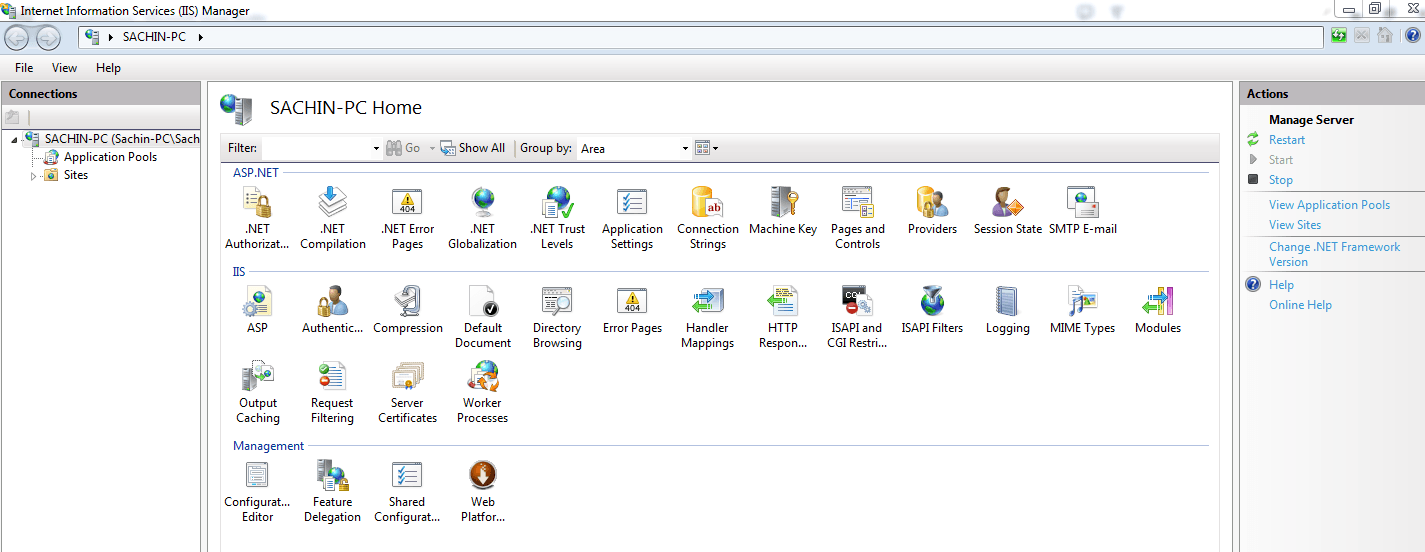Open the view mode dropdown button

(x=707, y=148)
